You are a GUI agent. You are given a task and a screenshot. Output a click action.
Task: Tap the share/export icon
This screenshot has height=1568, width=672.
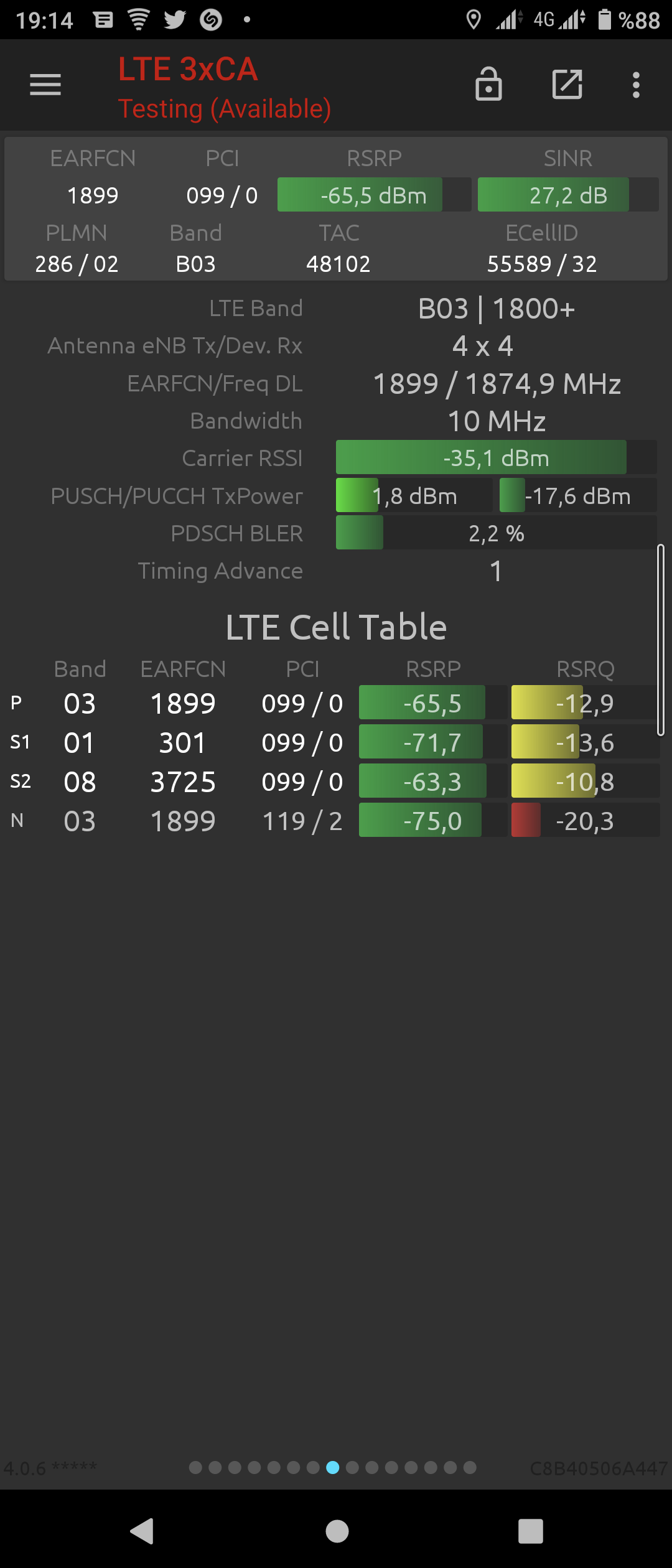tap(567, 85)
